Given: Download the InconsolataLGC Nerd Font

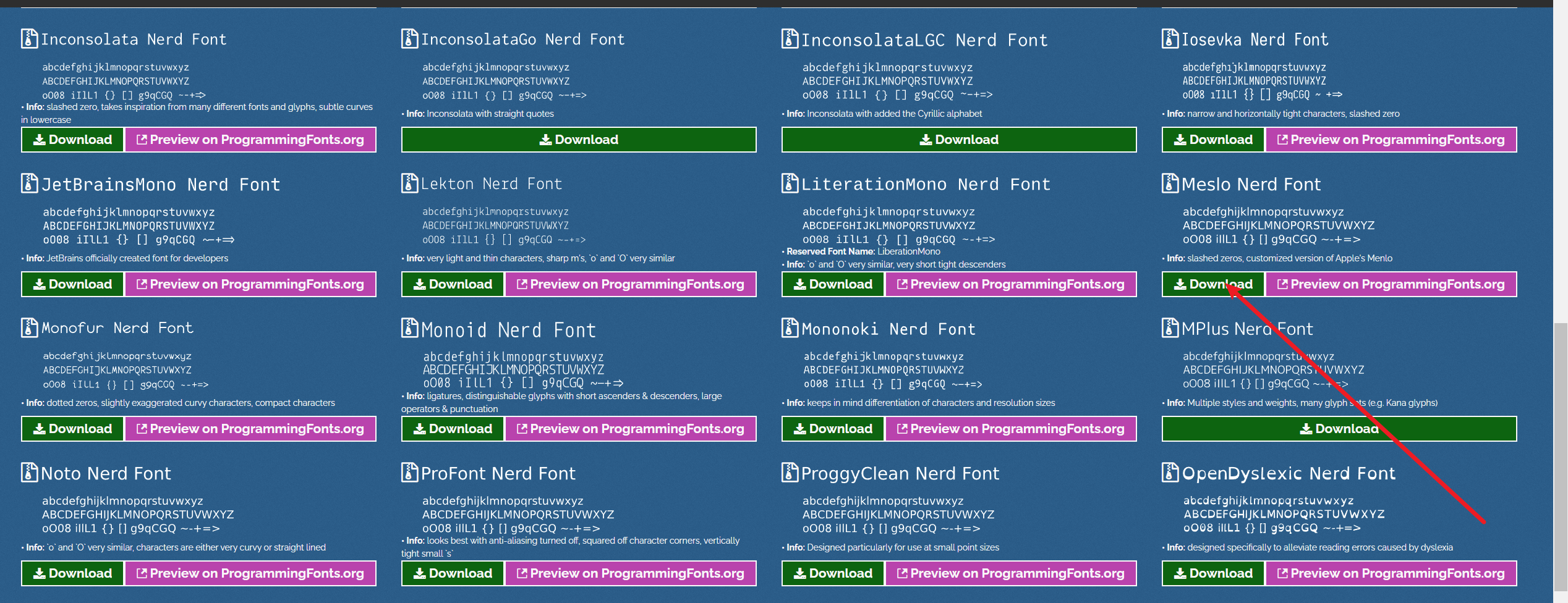Looking at the screenshot, I should pos(959,139).
